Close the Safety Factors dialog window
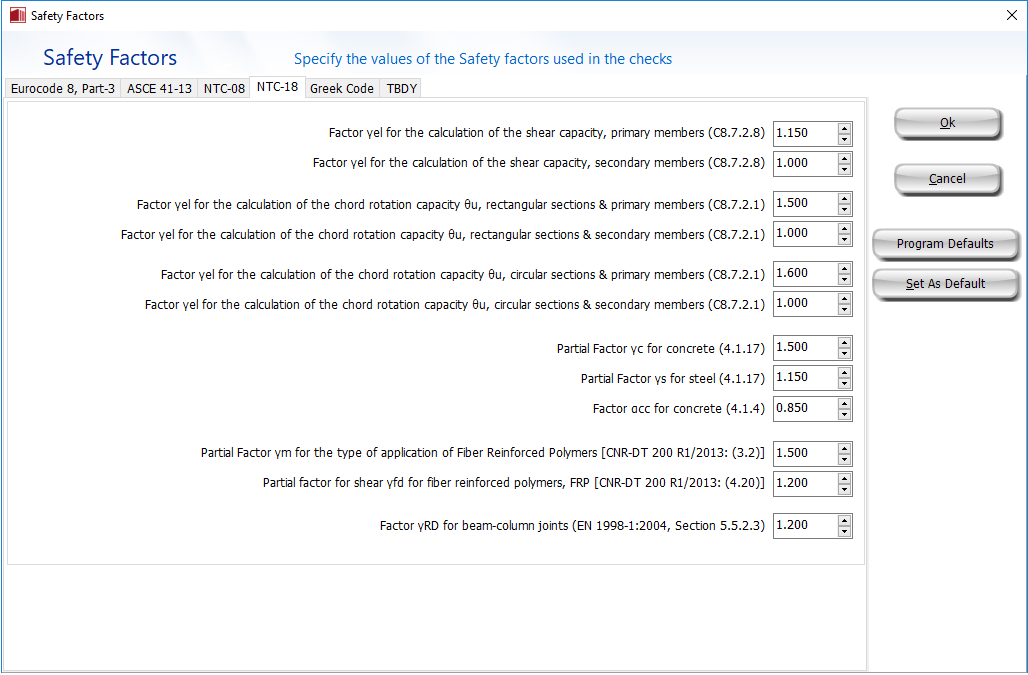Image resolution: width=1028 pixels, height=675 pixels. [x=1010, y=16]
